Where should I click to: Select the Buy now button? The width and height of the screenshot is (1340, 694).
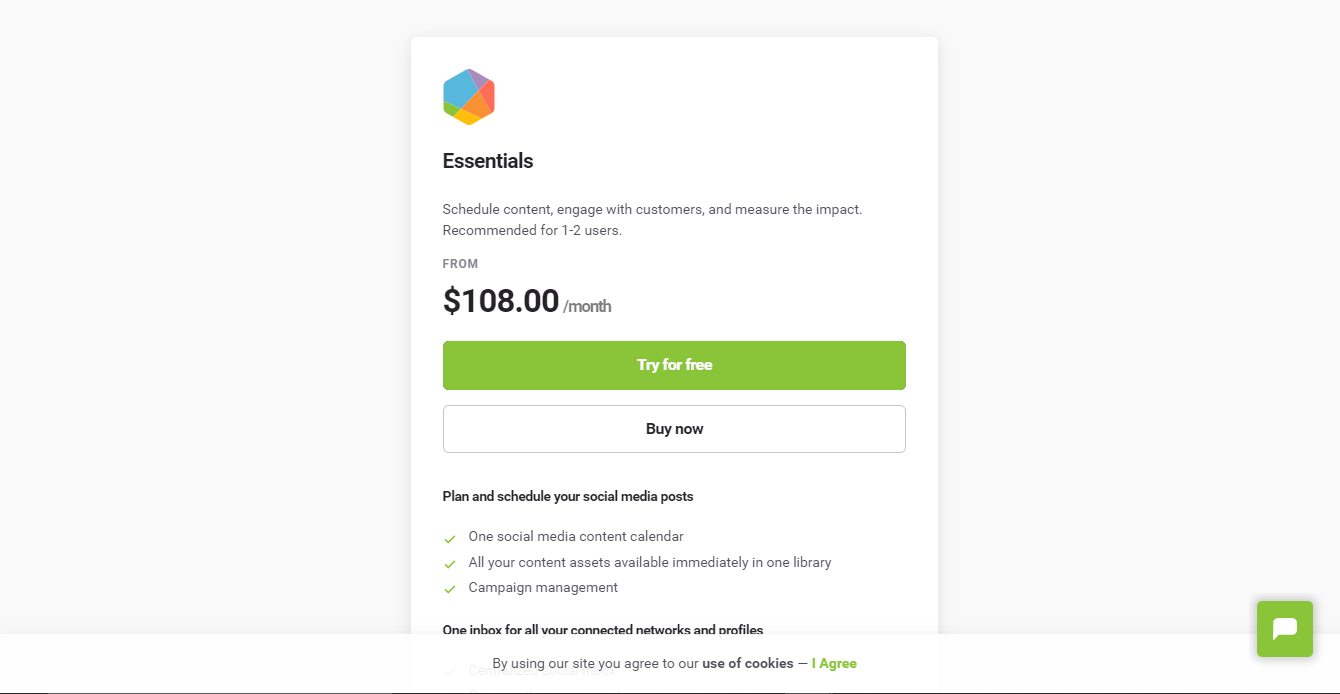(x=674, y=429)
